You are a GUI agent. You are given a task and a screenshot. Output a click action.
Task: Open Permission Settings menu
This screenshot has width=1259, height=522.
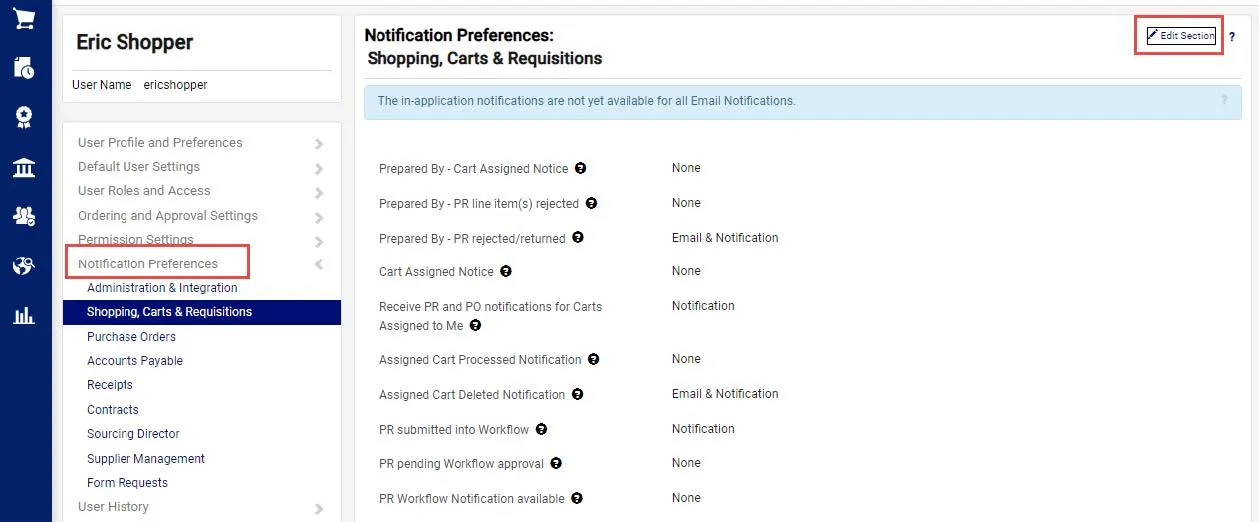tap(136, 240)
